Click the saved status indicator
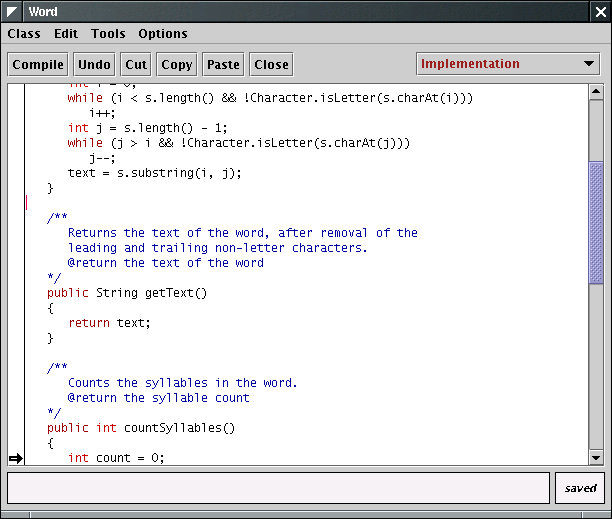 click(580, 488)
